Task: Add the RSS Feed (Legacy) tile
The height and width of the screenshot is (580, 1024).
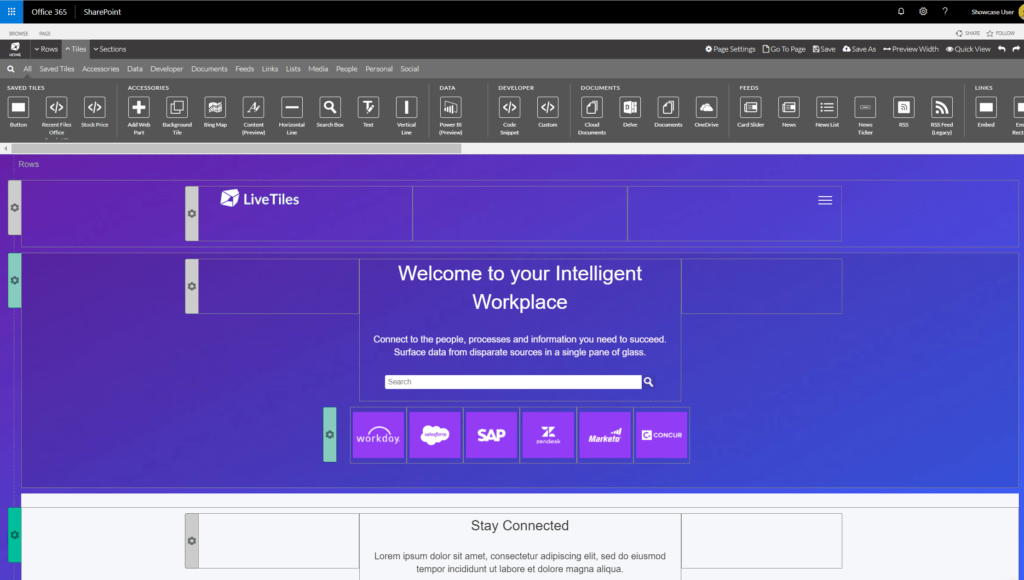Action: click(x=942, y=108)
